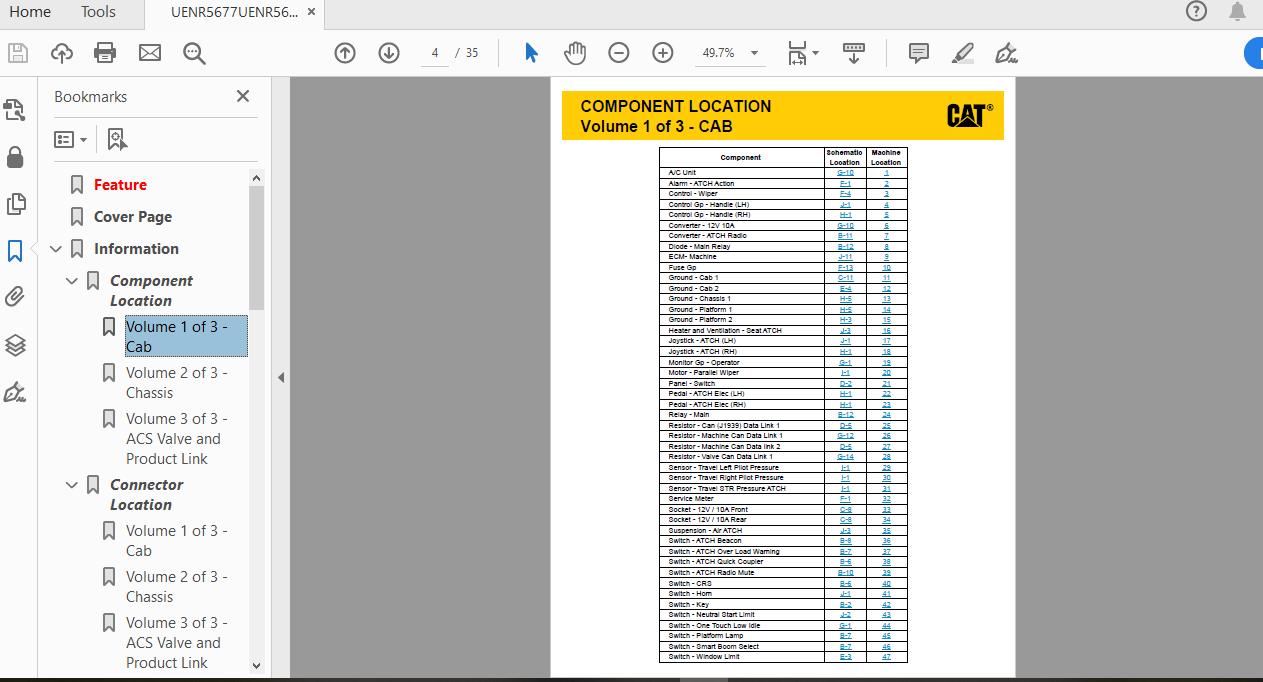
Task: Open the sidebar export pages icon
Action: 15,109
